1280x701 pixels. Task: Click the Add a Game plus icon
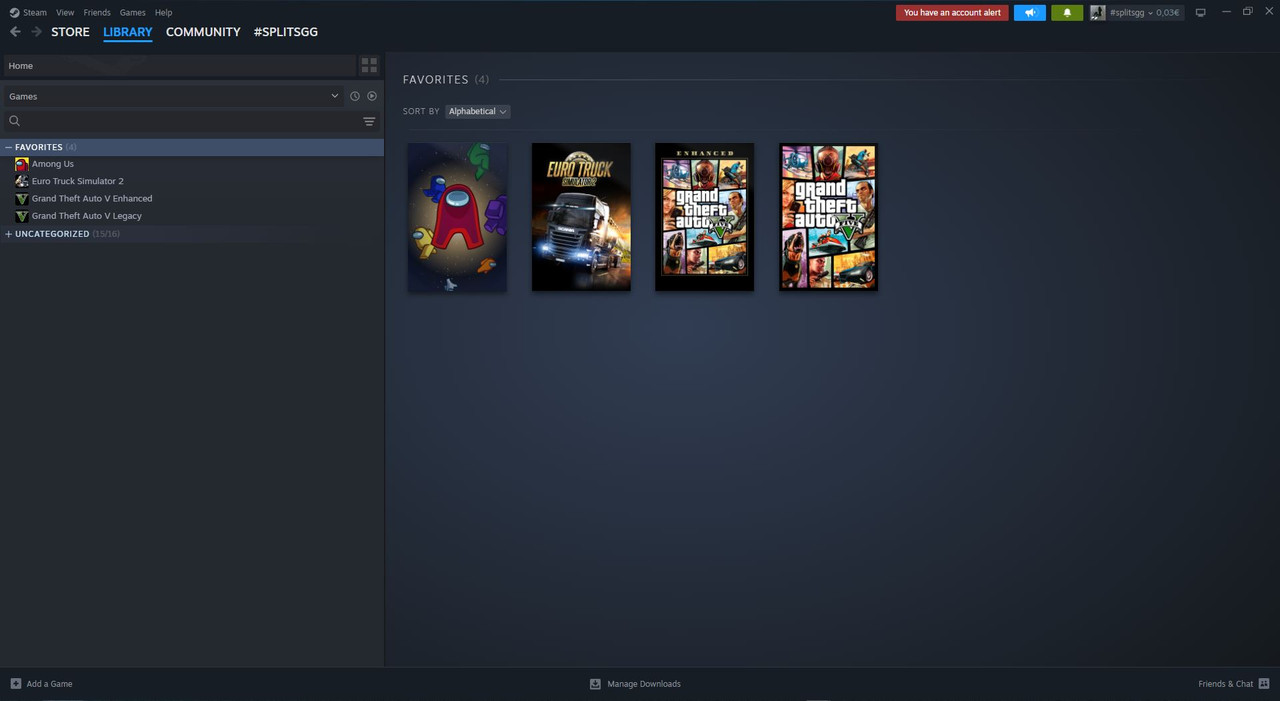click(15, 684)
